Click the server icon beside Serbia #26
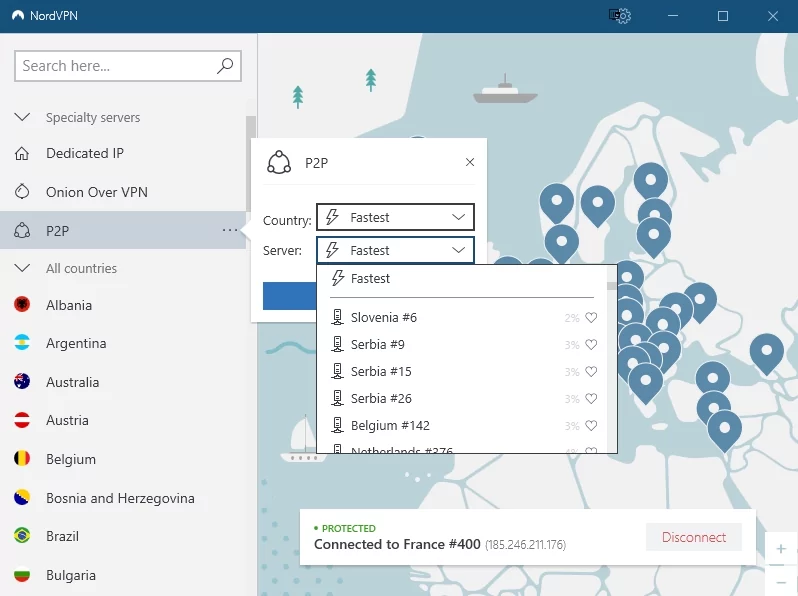The height and width of the screenshot is (596, 798). tap(337, 398)
